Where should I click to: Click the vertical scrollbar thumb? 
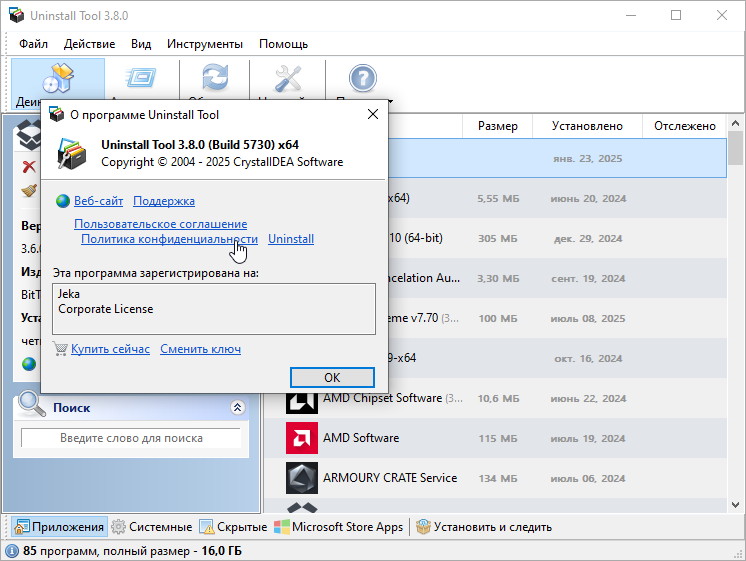pyautogui.click(x=736, y=148)
